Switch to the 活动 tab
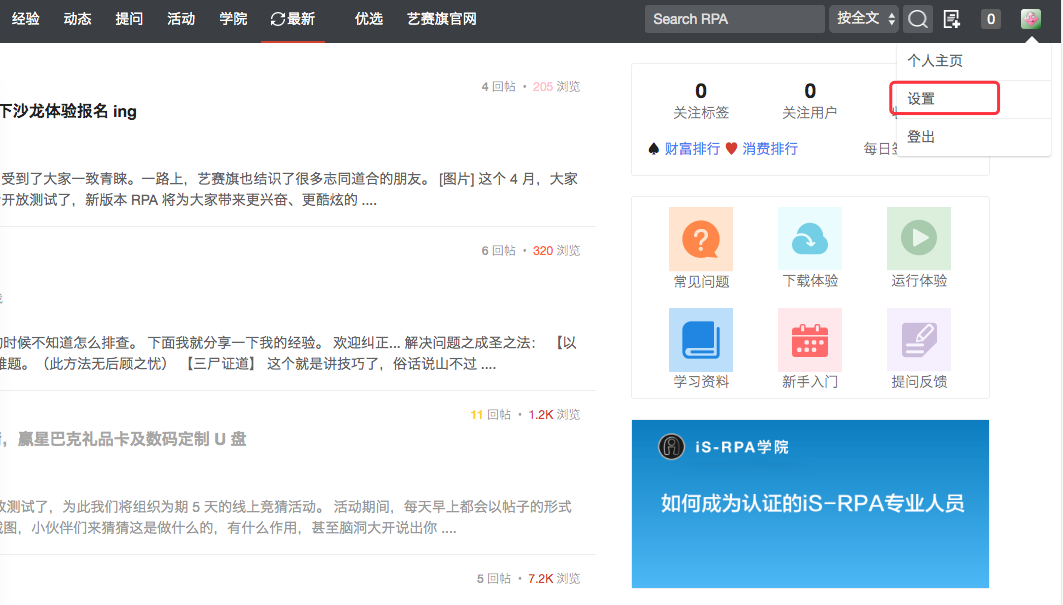Screen dimensions: 1063x605 coord(181,17)
